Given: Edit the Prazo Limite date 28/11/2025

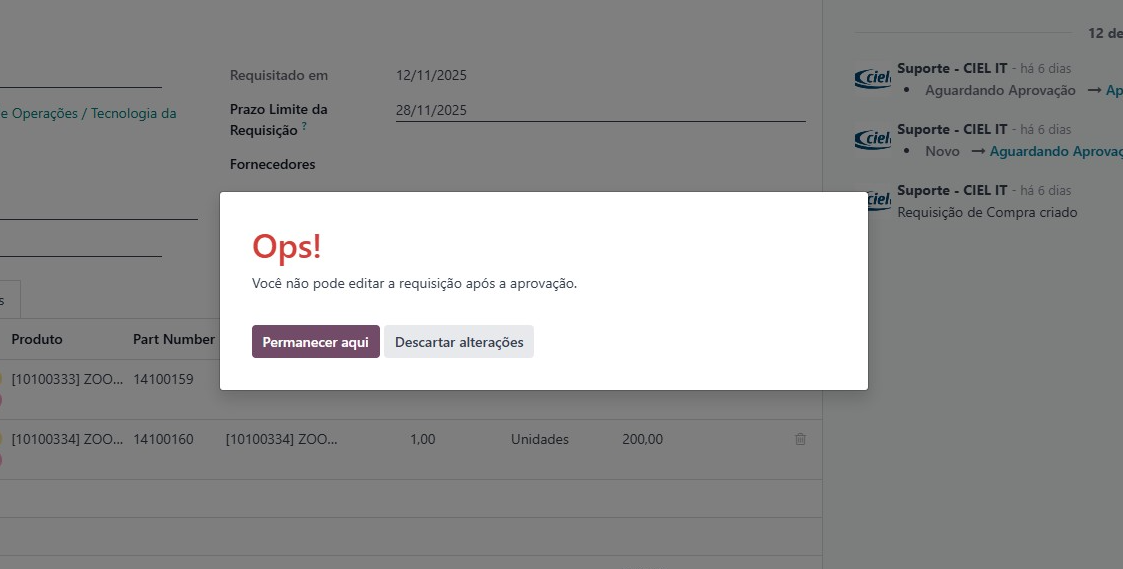Looking at the screenshot, I should point(431,110).
